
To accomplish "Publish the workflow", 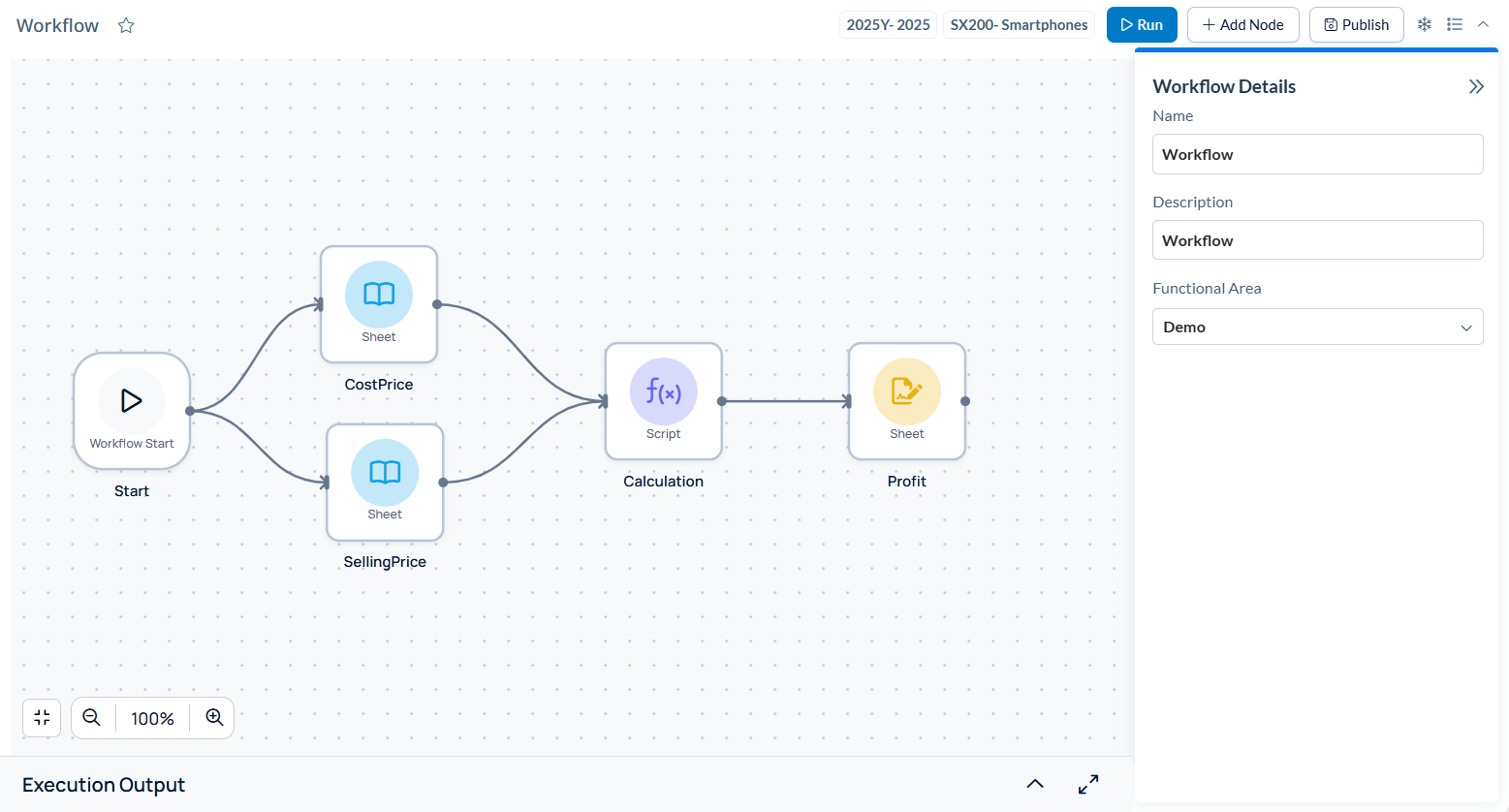I will (1356, 24).
